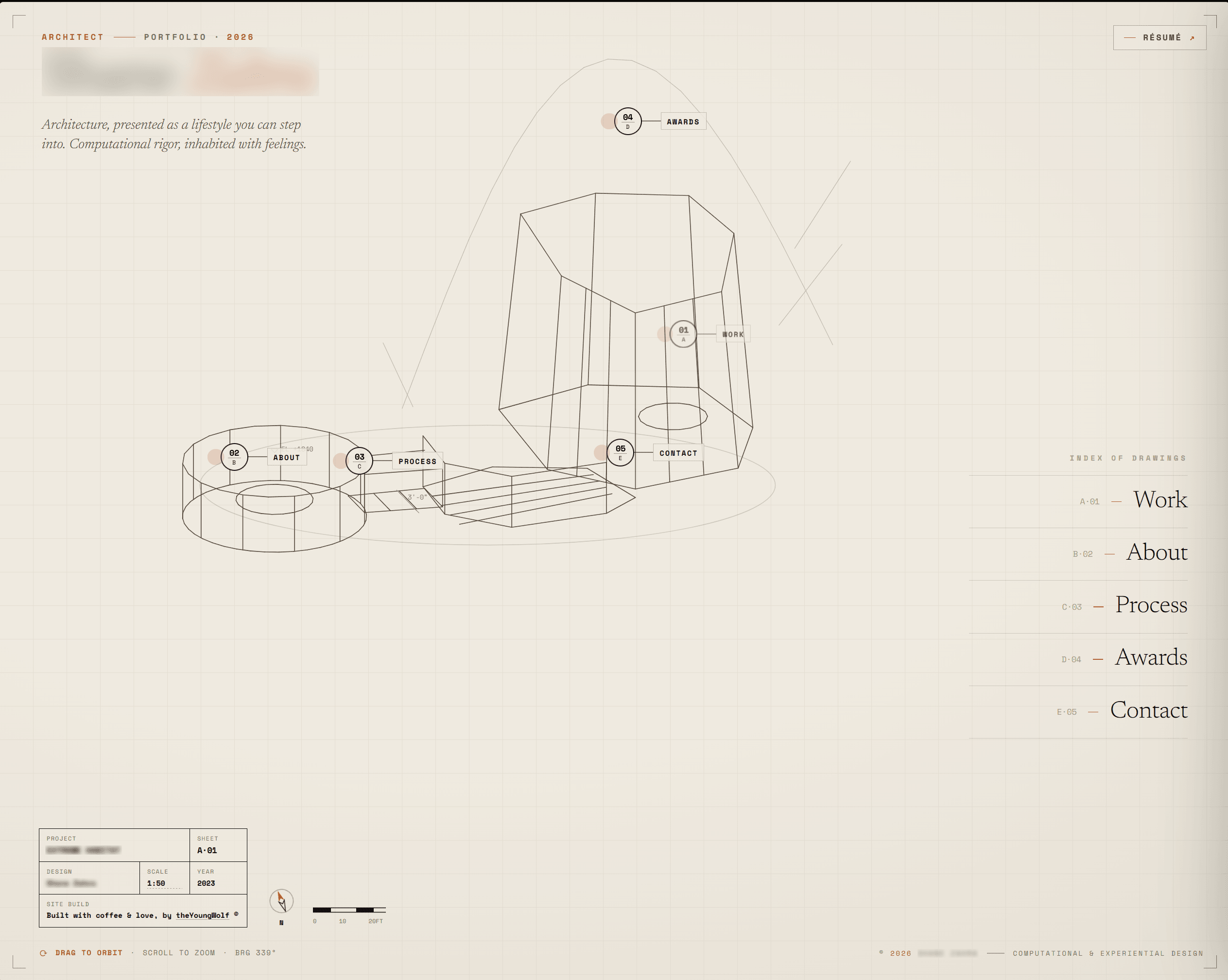Follow the theYoungWolf link in site build
1228x980 pixels.
click(203, 915)
